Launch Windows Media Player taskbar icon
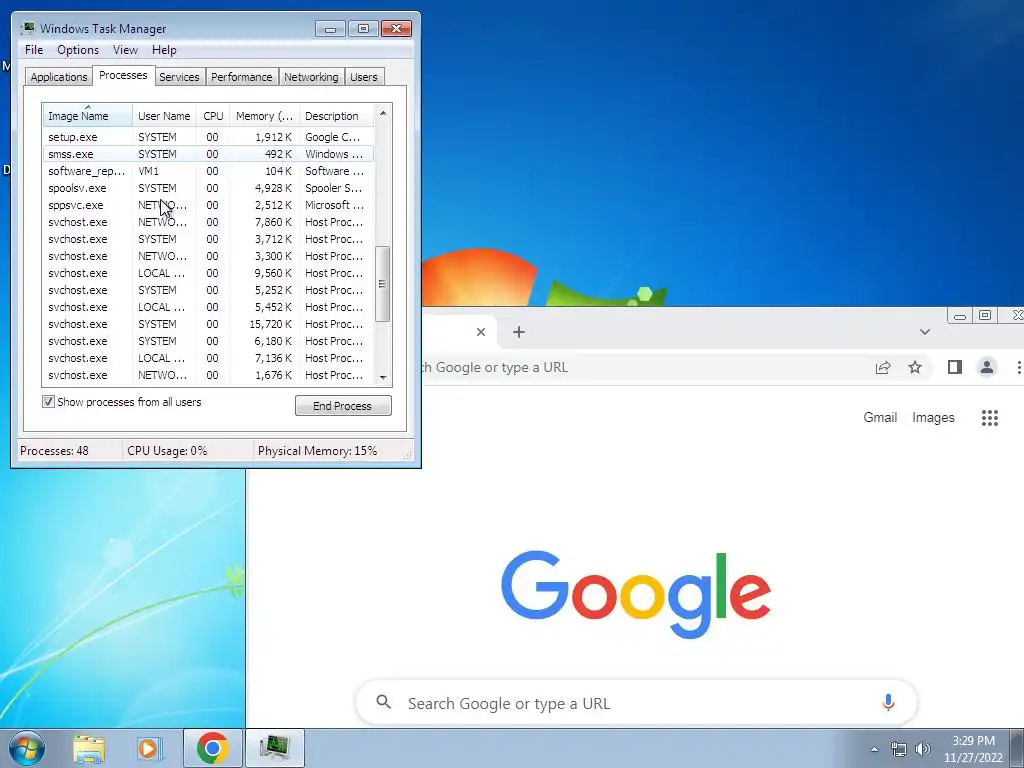 click(x=150, y=748)
